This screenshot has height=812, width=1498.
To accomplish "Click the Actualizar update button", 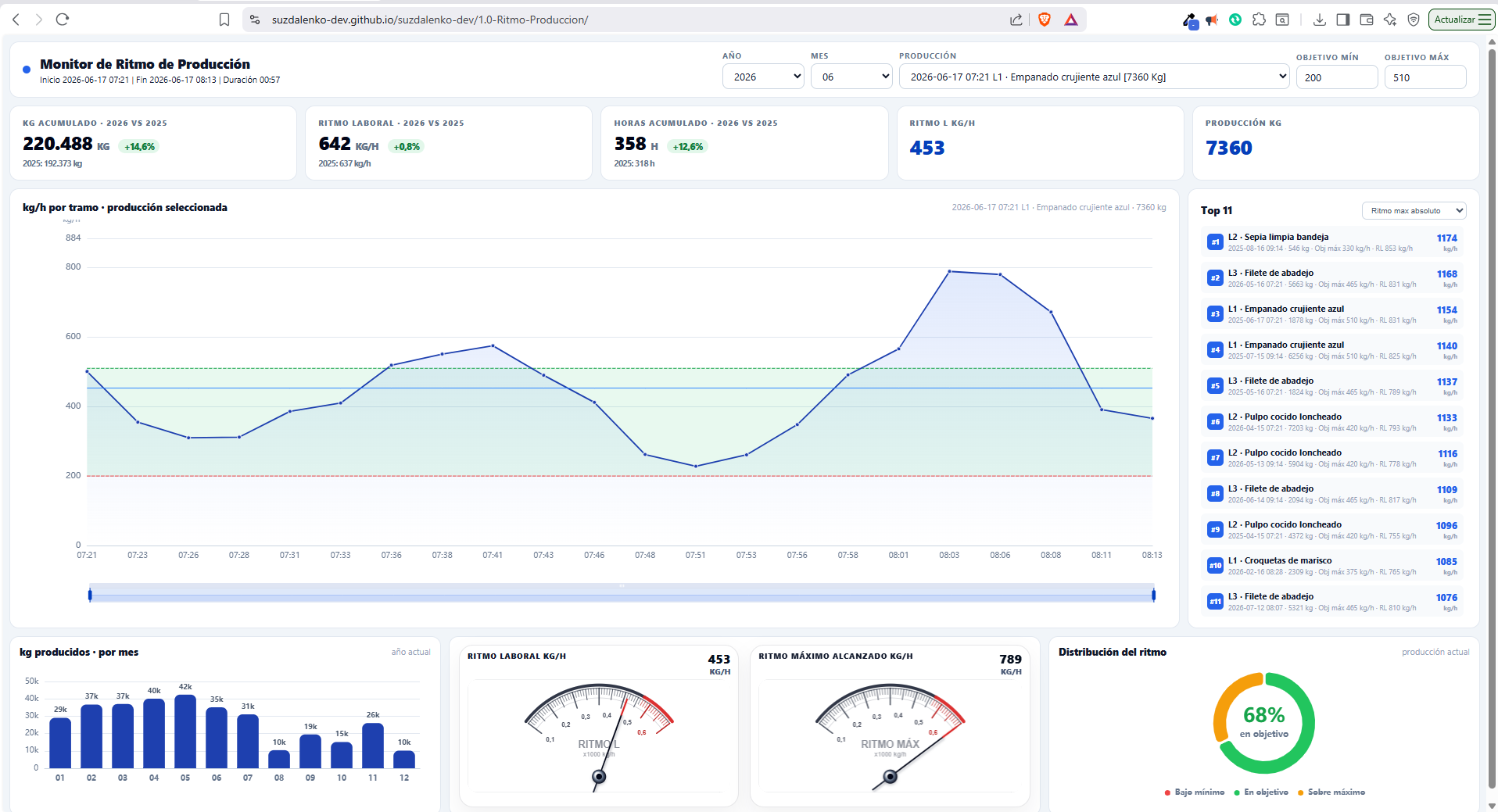I will (x=1461, y=20).
